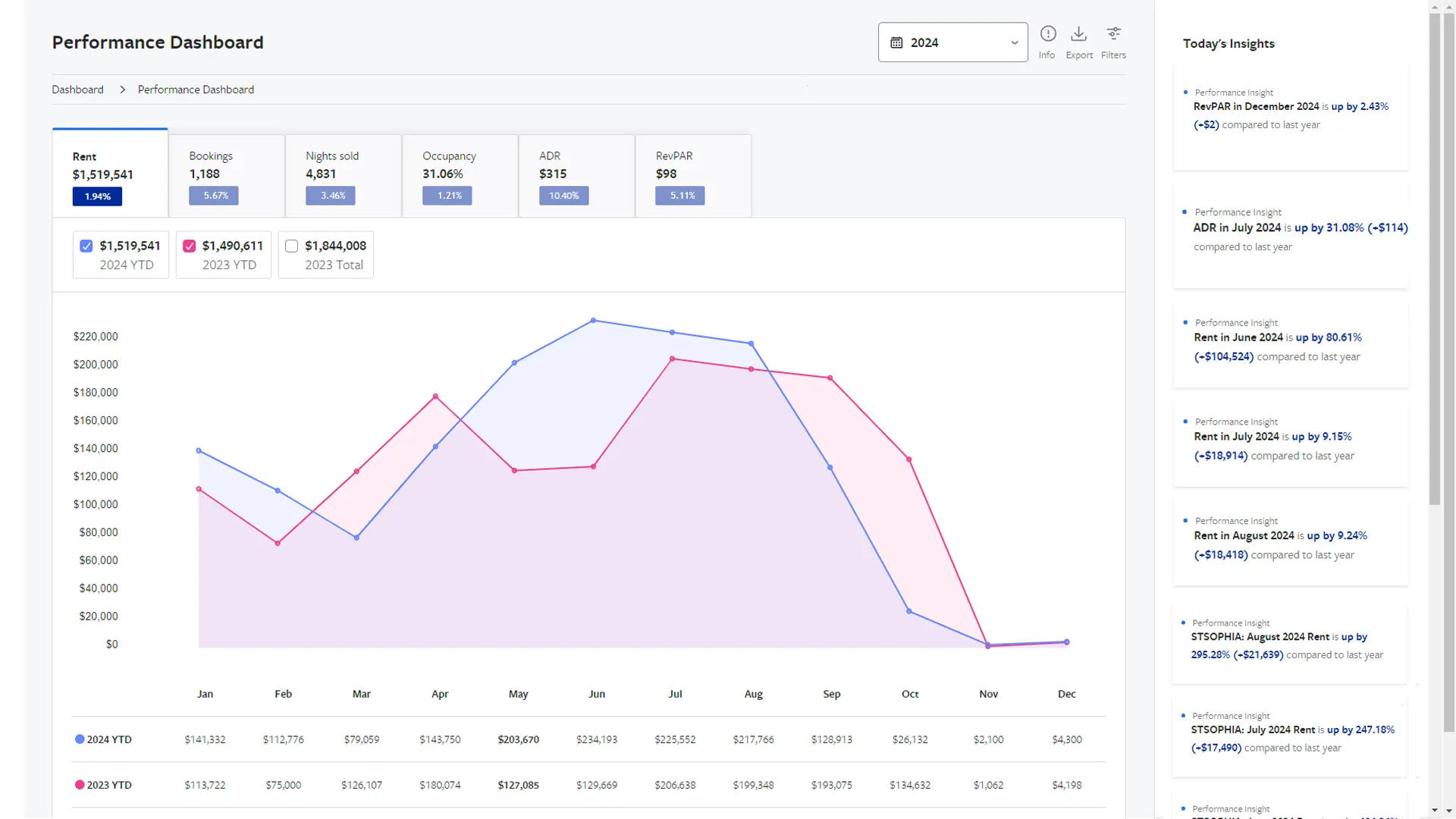Click the 2023 YTD April value $180,074
Screen dimensions: 1456x819
[440, 785]
